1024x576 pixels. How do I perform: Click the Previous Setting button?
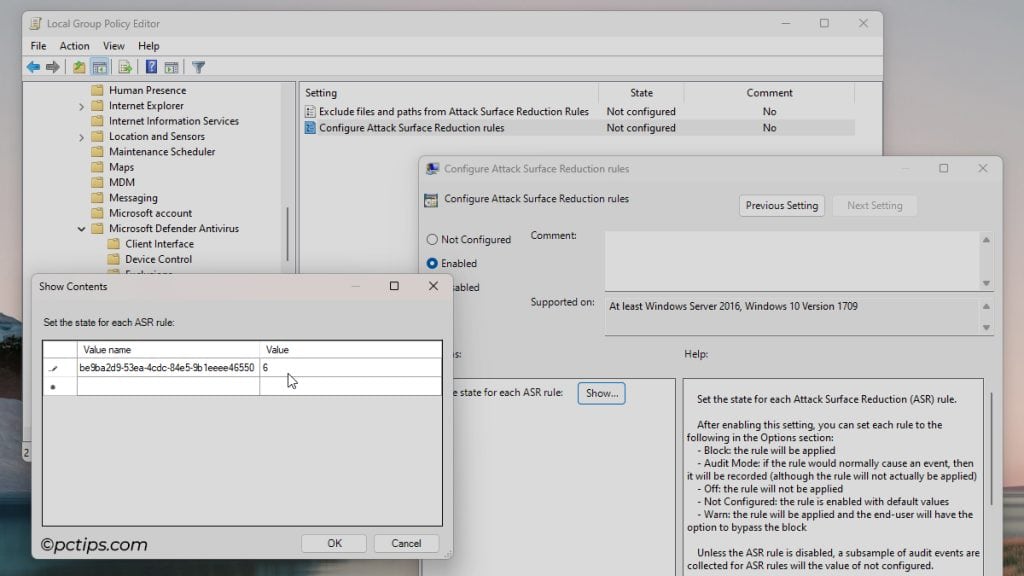point(781,205)
